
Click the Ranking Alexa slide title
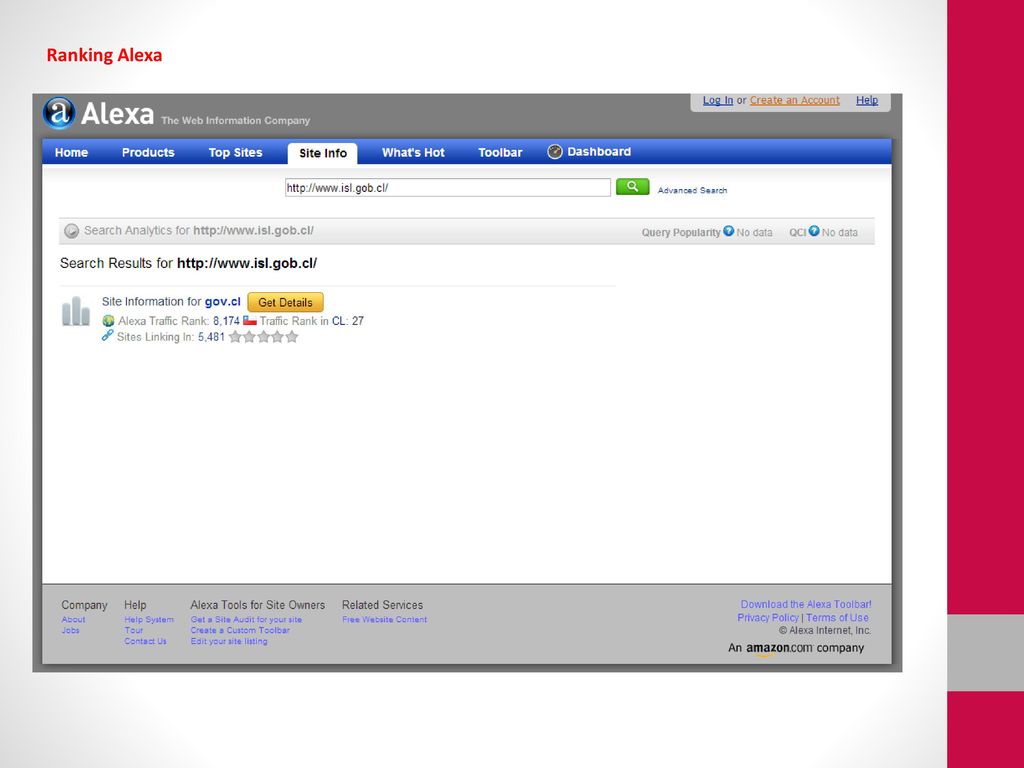(x=104, y=55)
